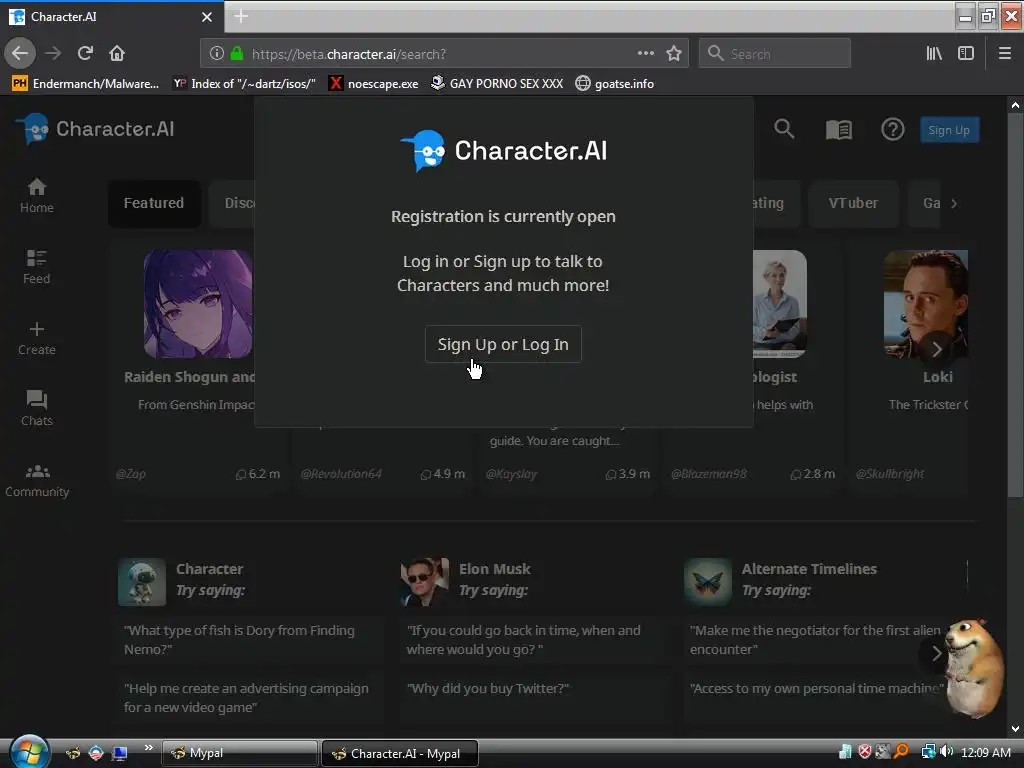Advance featured characters carousel arrow
This screenshot has width=1024, height=768.
coord(936,349)
